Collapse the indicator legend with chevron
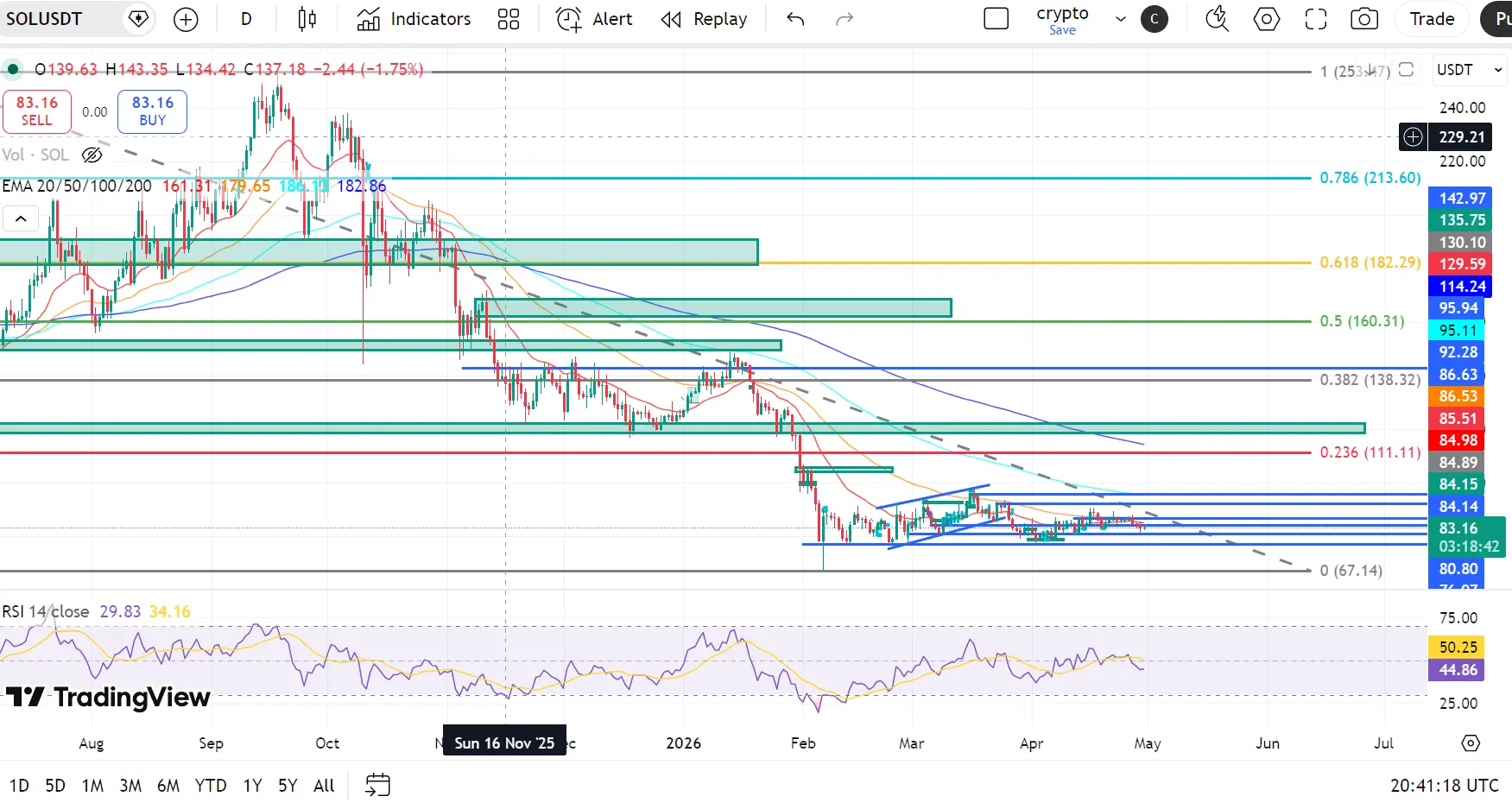Screen dimensions: 1512x809 coord(21,219)
